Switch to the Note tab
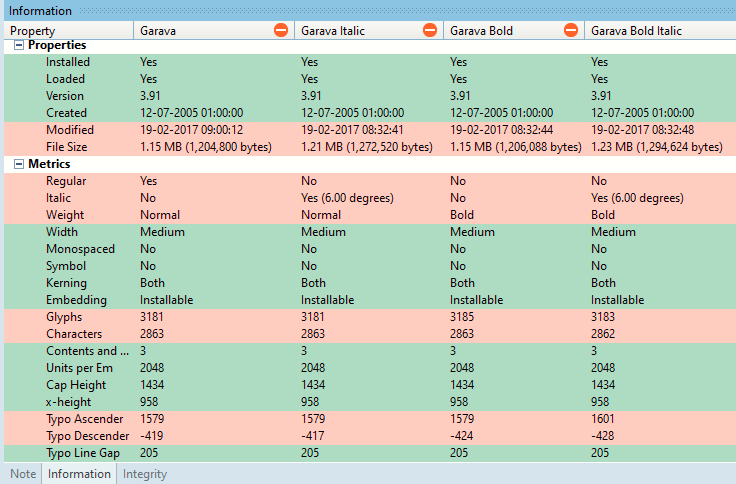736x484 pixels. (23, 474)
